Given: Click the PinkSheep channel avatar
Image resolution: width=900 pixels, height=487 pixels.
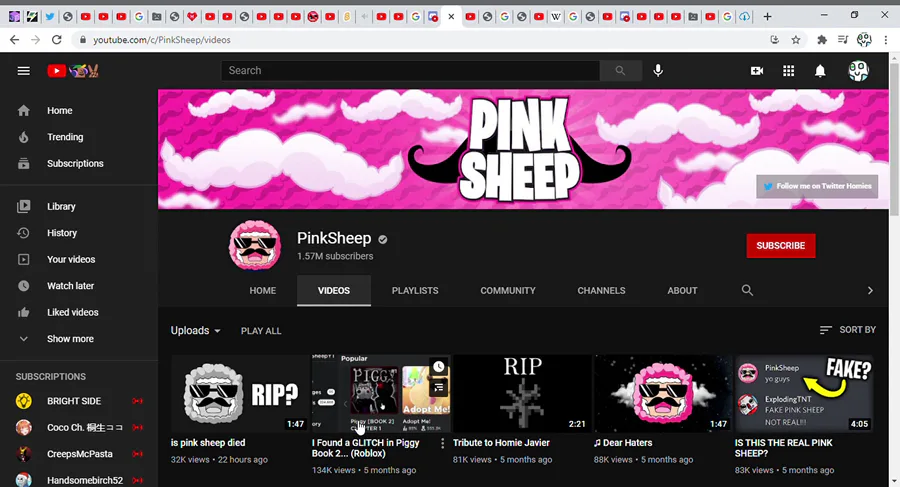Looking at the screenshot, I should click(255, 245).
